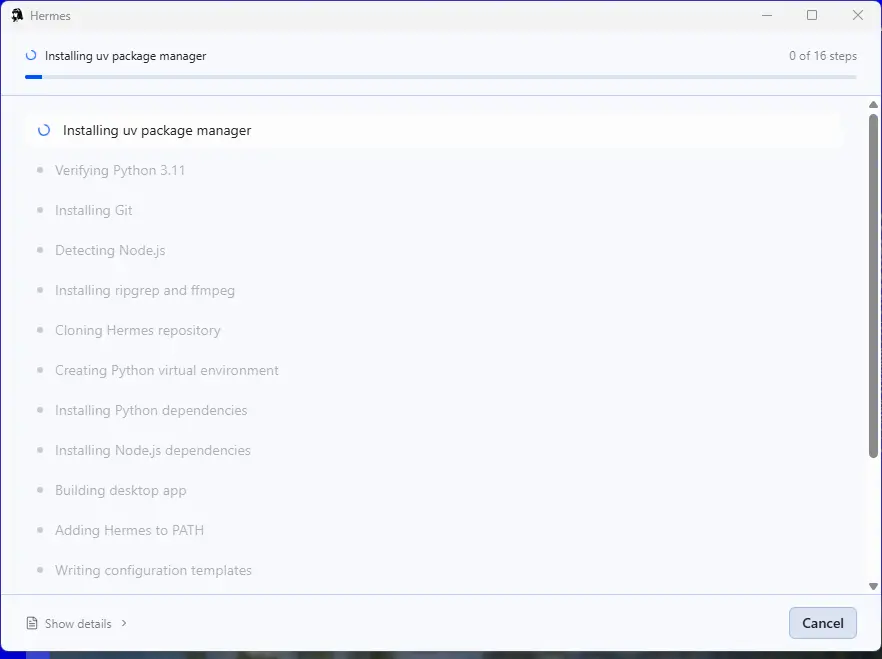Screen dimensions: 882x659
Task: Click the installation progress bar
Action: point(440,77)
